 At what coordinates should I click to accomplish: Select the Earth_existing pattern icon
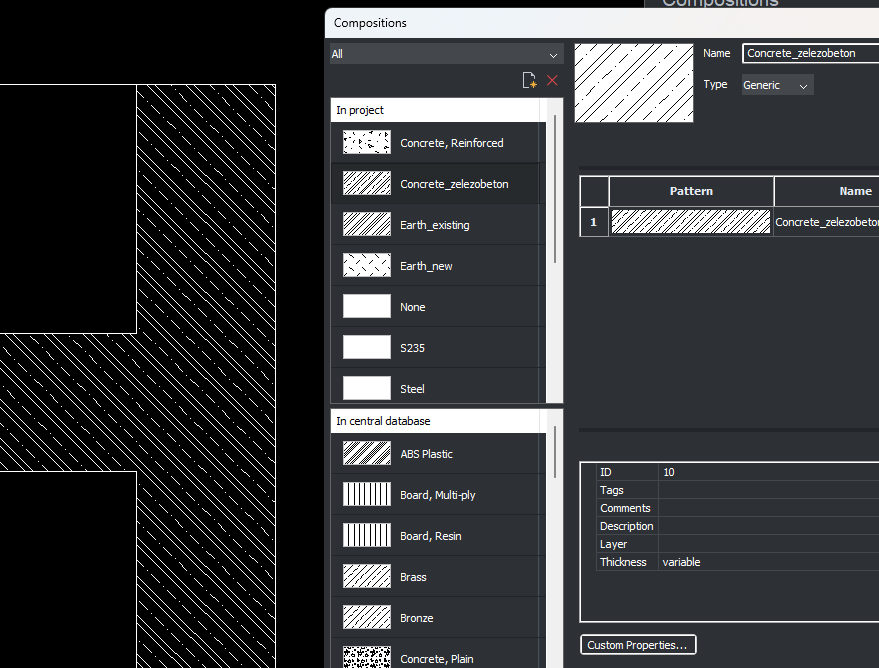tap(366, 225)
